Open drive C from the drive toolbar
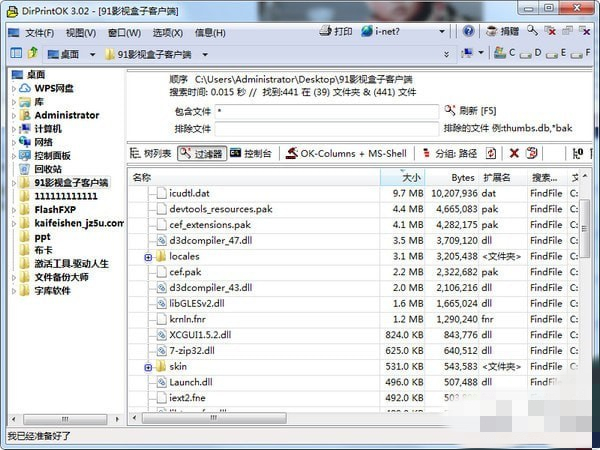Screen dimensions: 600x450 click(x=504, y=53)
